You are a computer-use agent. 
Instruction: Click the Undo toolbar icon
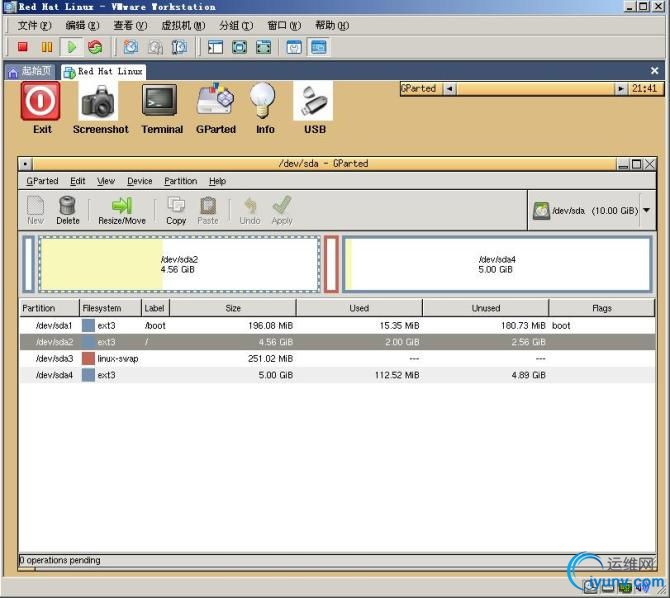click(250, 210)
